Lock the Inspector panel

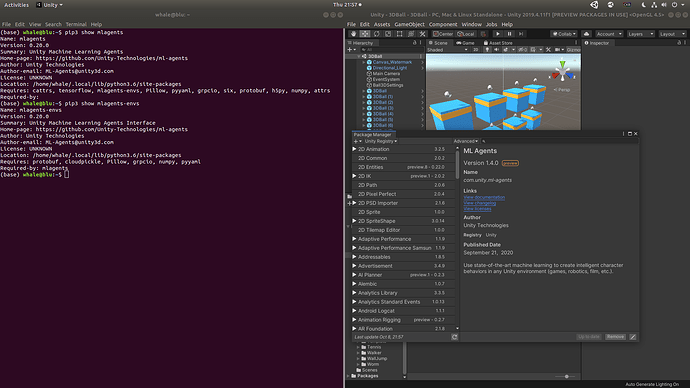[679, 43]
